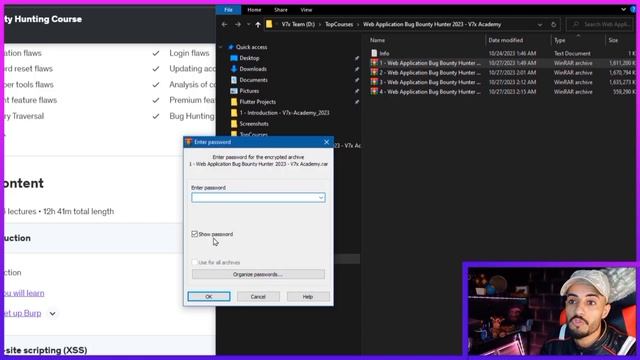This screenshot has height=360, width=640.
Task: Open the password history dropdown arrow
Action: click(321, 198)
